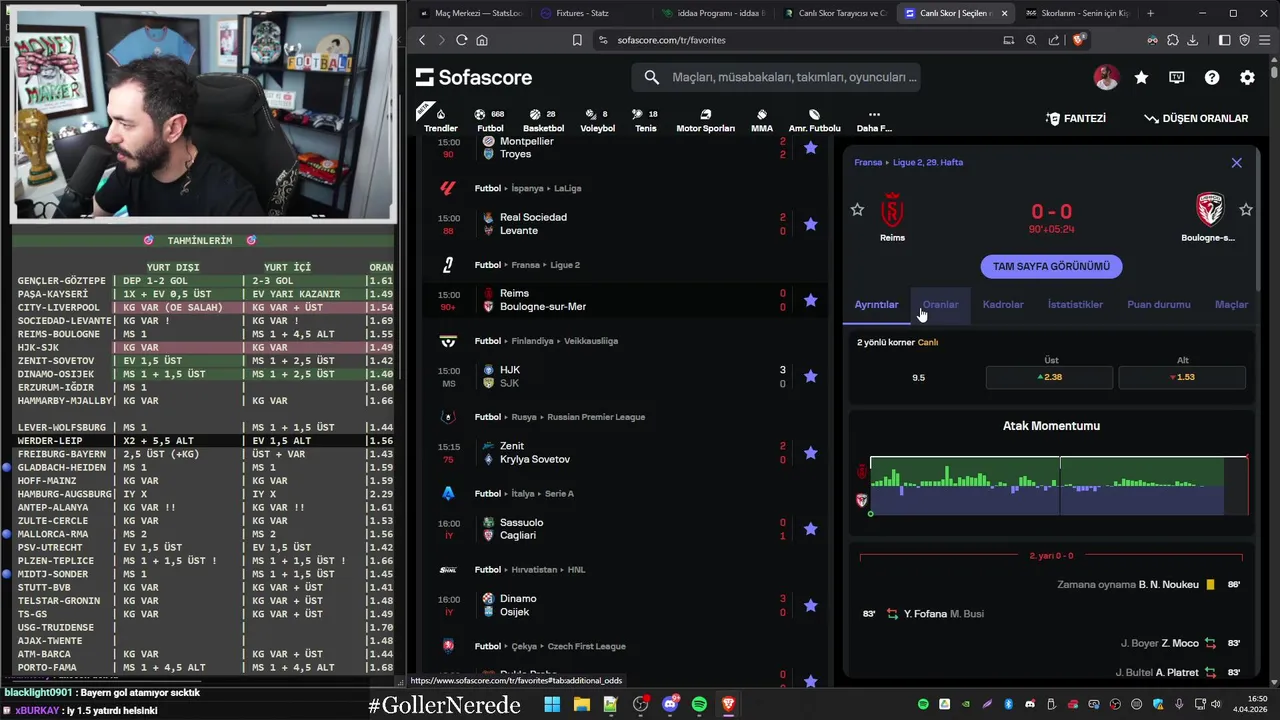Screen dimensions: 1280x720
Task: Expand the Daha Fazla sports menu
Action: [874, 120]
